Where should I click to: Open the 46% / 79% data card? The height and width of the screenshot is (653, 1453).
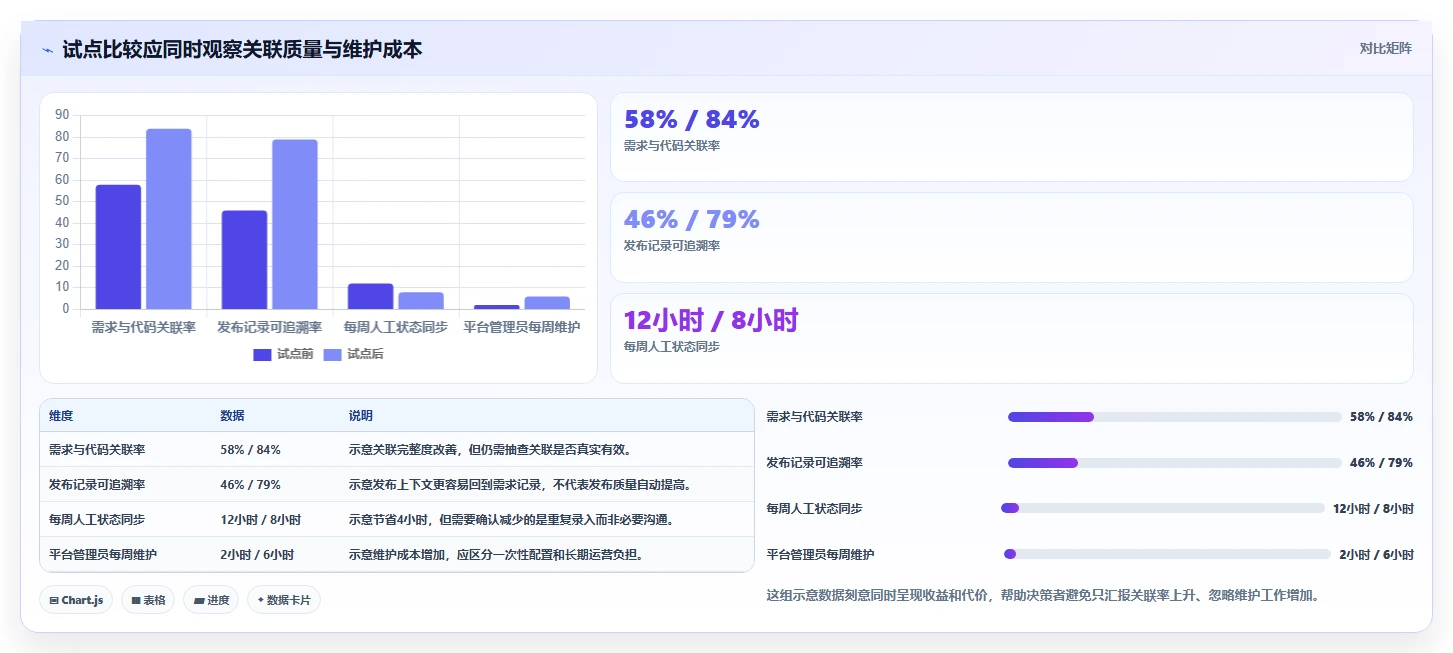coord(1011,237)
